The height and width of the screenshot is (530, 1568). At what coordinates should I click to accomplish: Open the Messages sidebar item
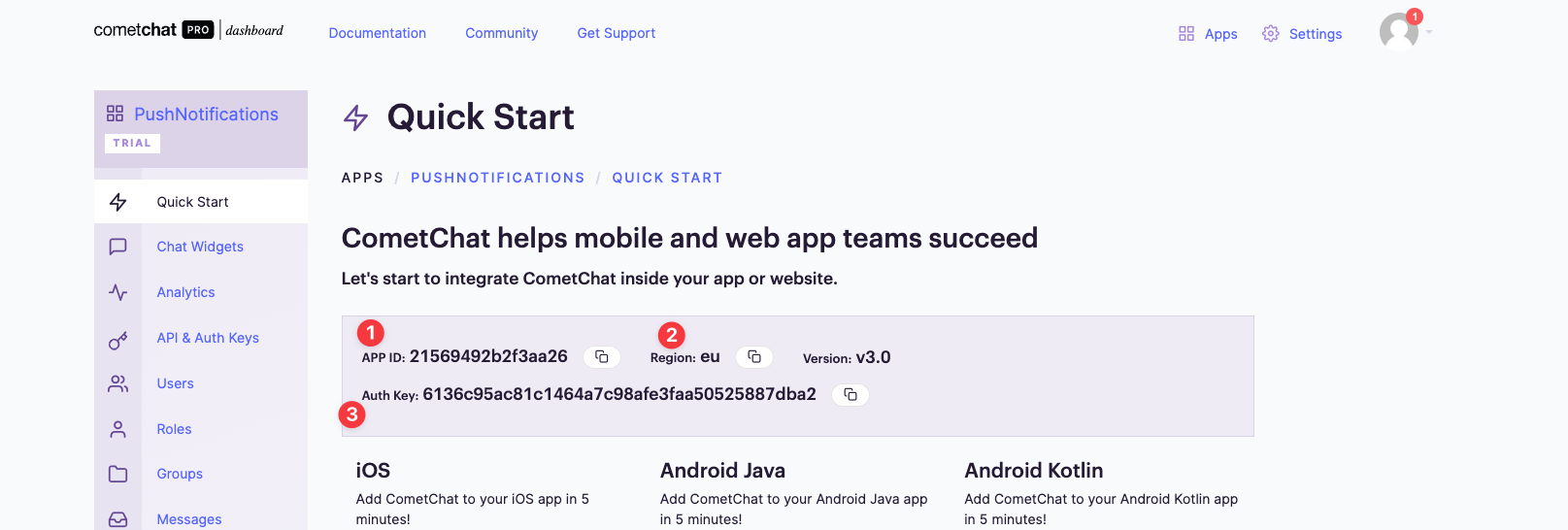tap(189, 519)
